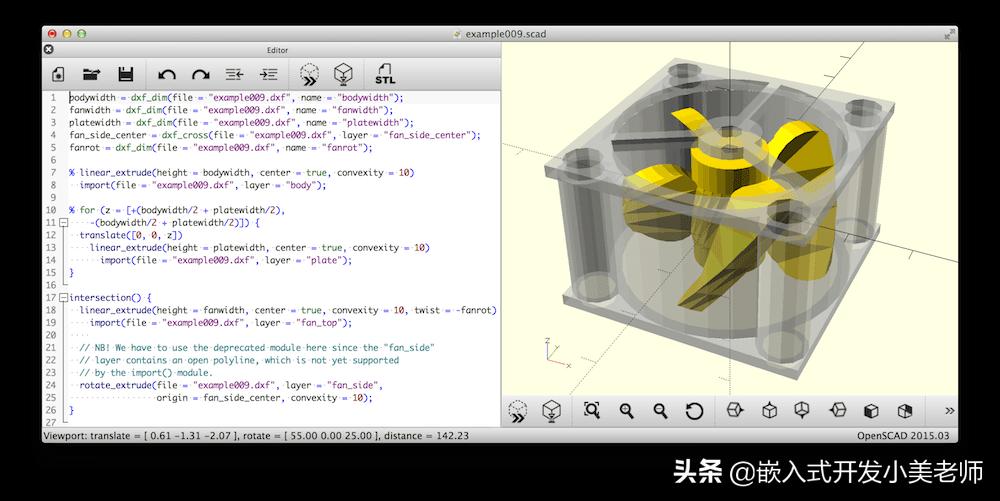The height and width of the screenshot is (501, 1000).
Task: Export the model as STL
Action: 385,75
